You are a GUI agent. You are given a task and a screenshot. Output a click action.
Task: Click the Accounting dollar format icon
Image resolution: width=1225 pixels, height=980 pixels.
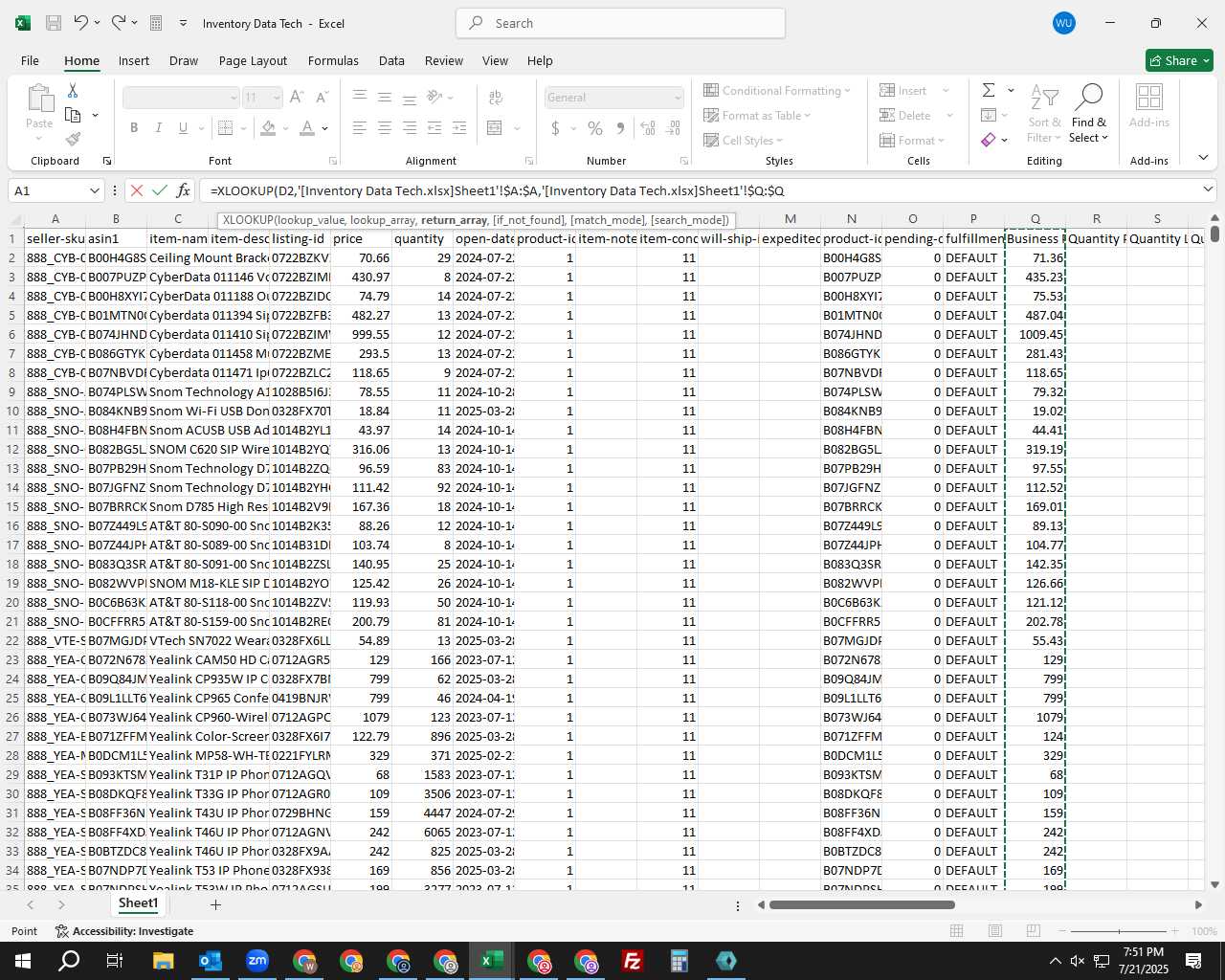556,127
